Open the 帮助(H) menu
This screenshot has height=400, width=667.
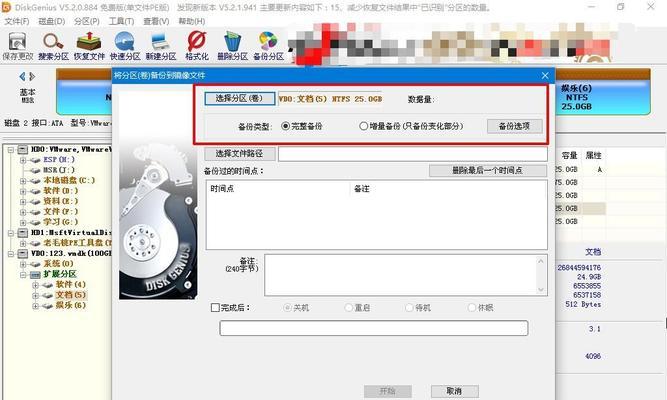tap(191, 21)
